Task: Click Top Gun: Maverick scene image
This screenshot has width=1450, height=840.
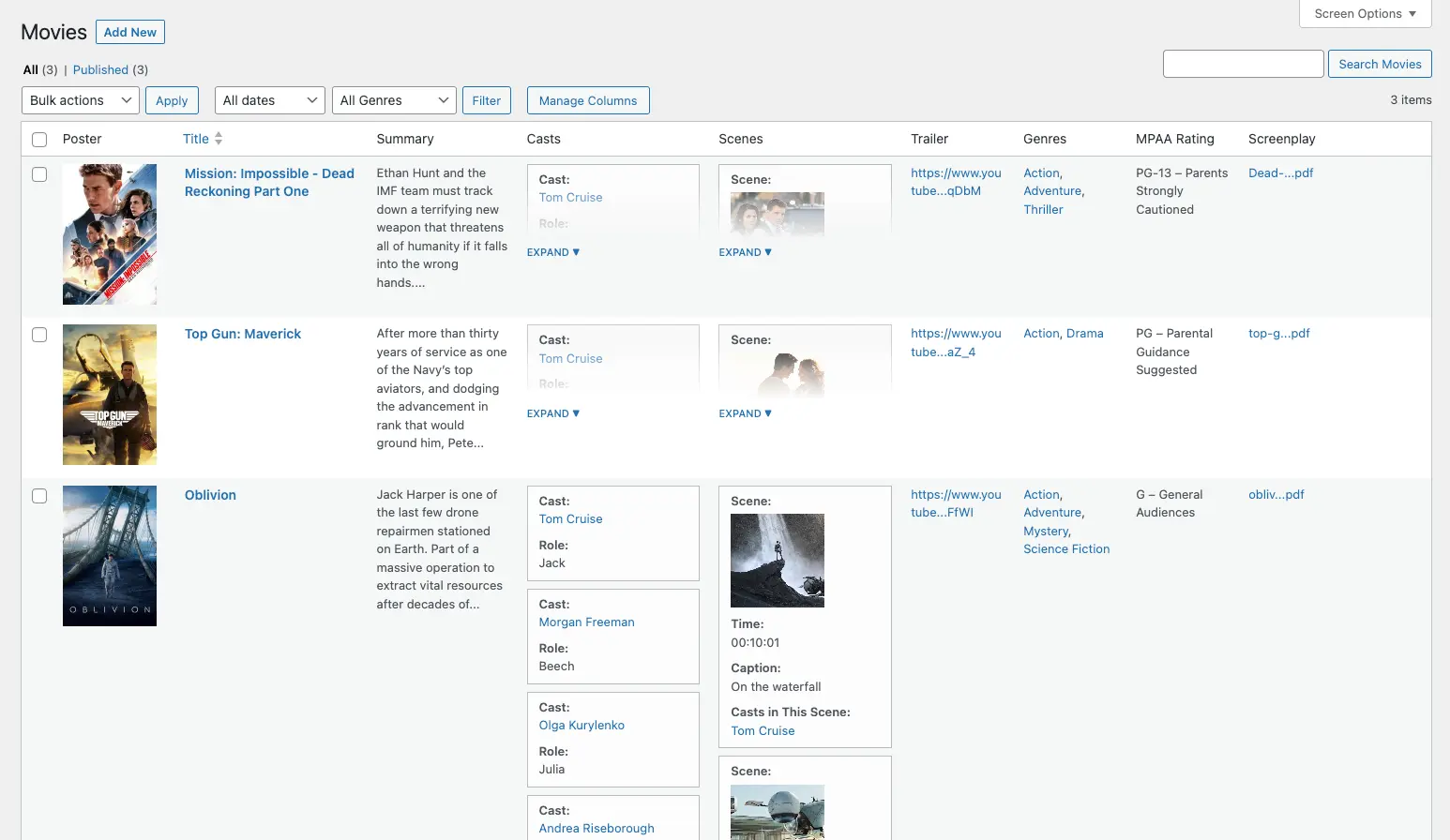Action: (778, 375)
